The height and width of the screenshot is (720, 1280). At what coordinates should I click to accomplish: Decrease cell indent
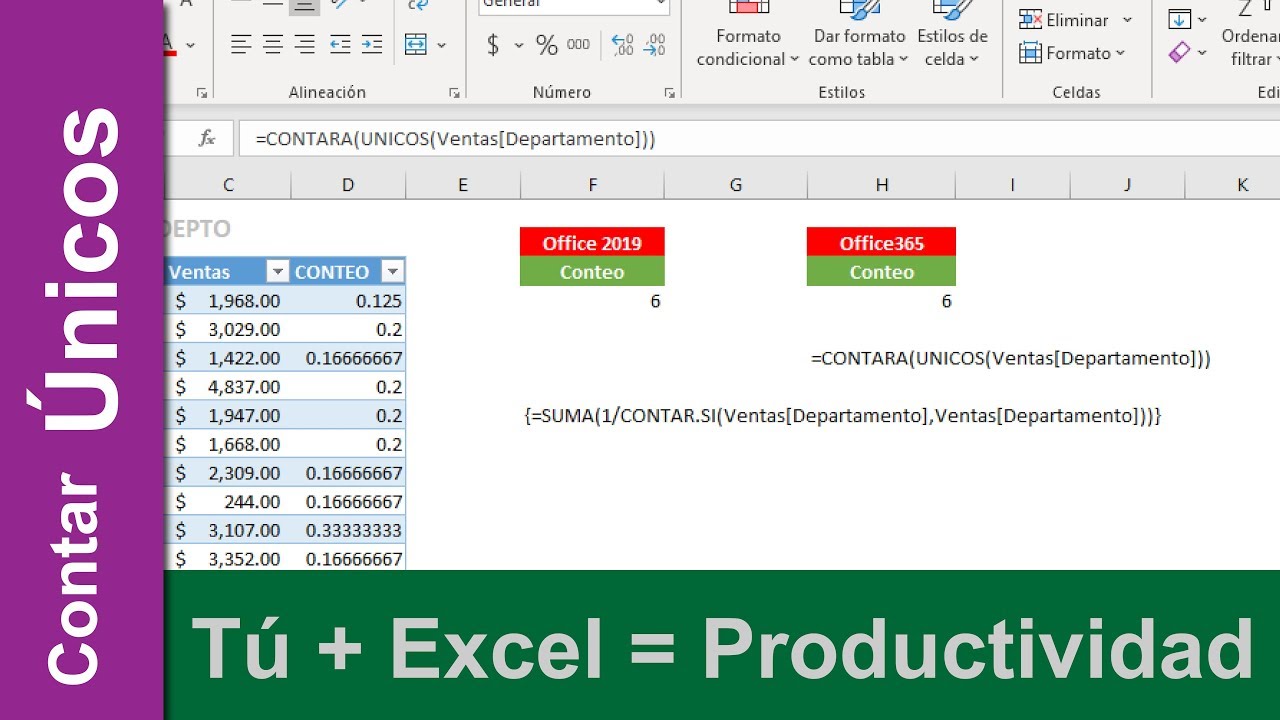pyautogui.click(x=340, y=45)
